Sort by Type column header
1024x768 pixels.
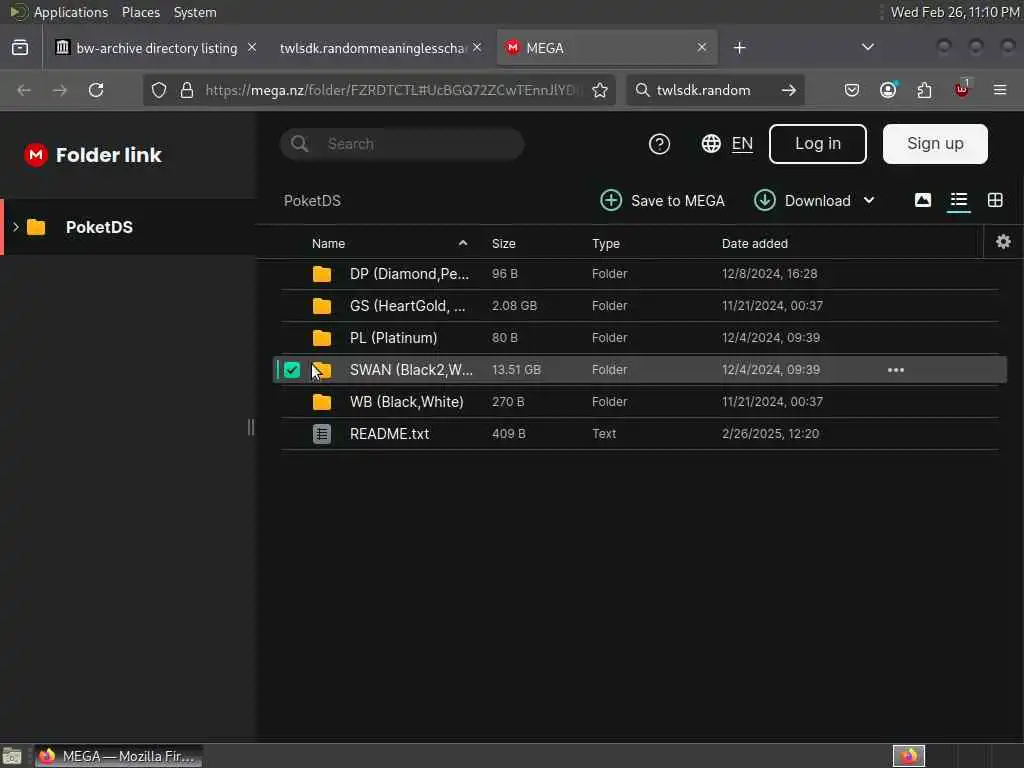pyautogui.click(x=605, y=243)
